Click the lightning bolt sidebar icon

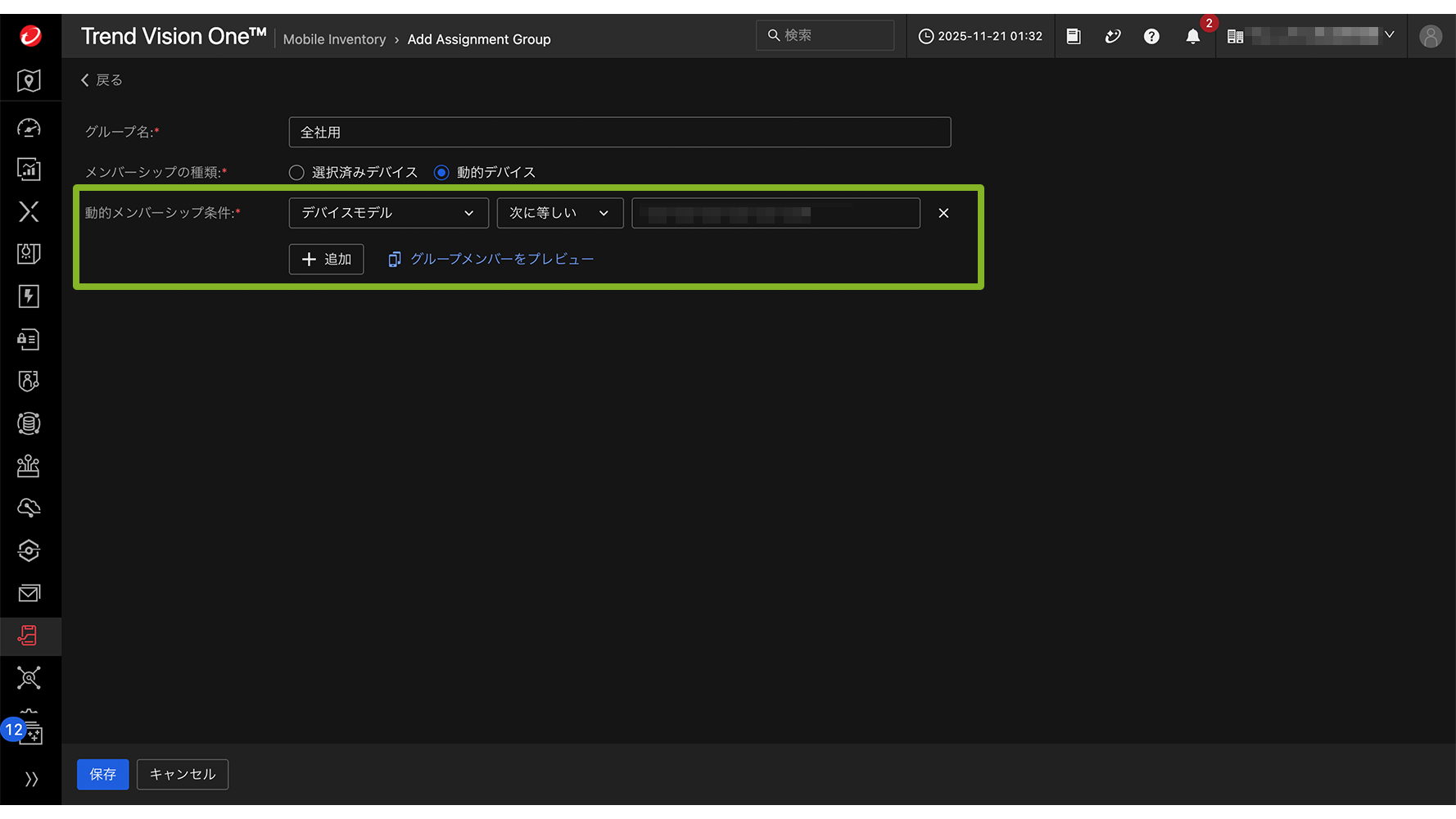pyautogui.click(x=29, y=296)
